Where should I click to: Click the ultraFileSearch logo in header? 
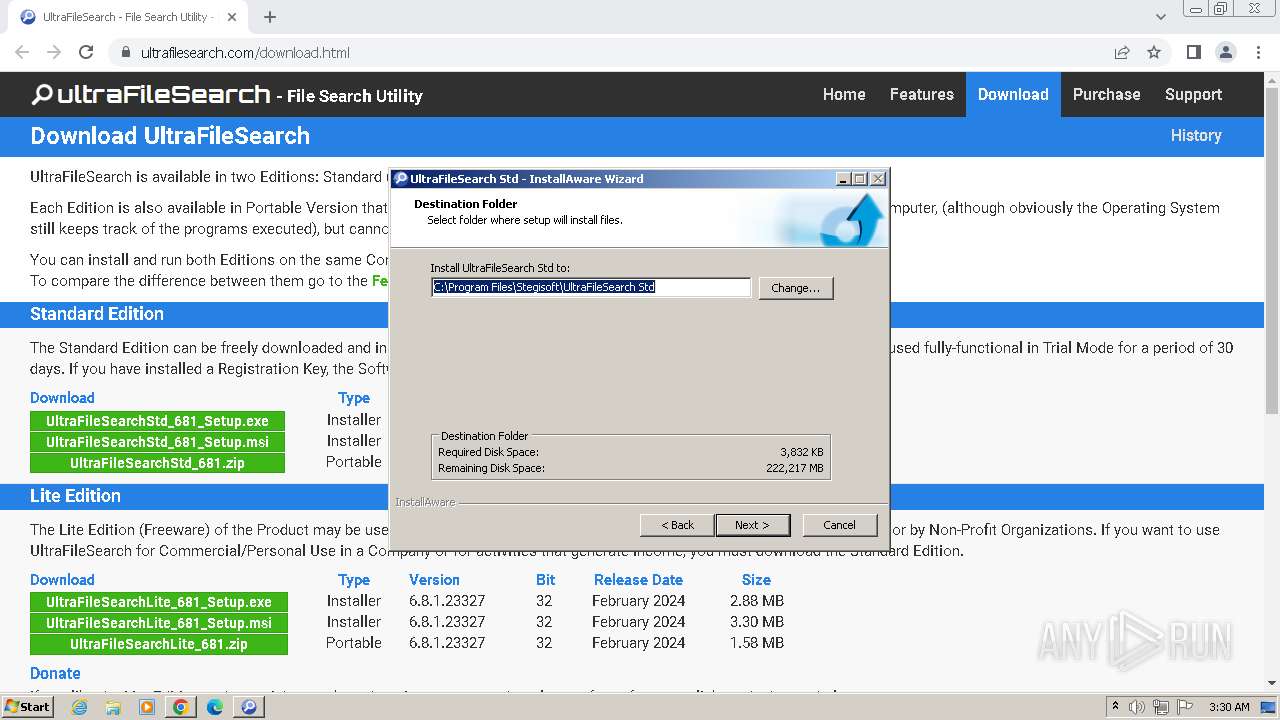pyautogui.click(x=150, y=95)
